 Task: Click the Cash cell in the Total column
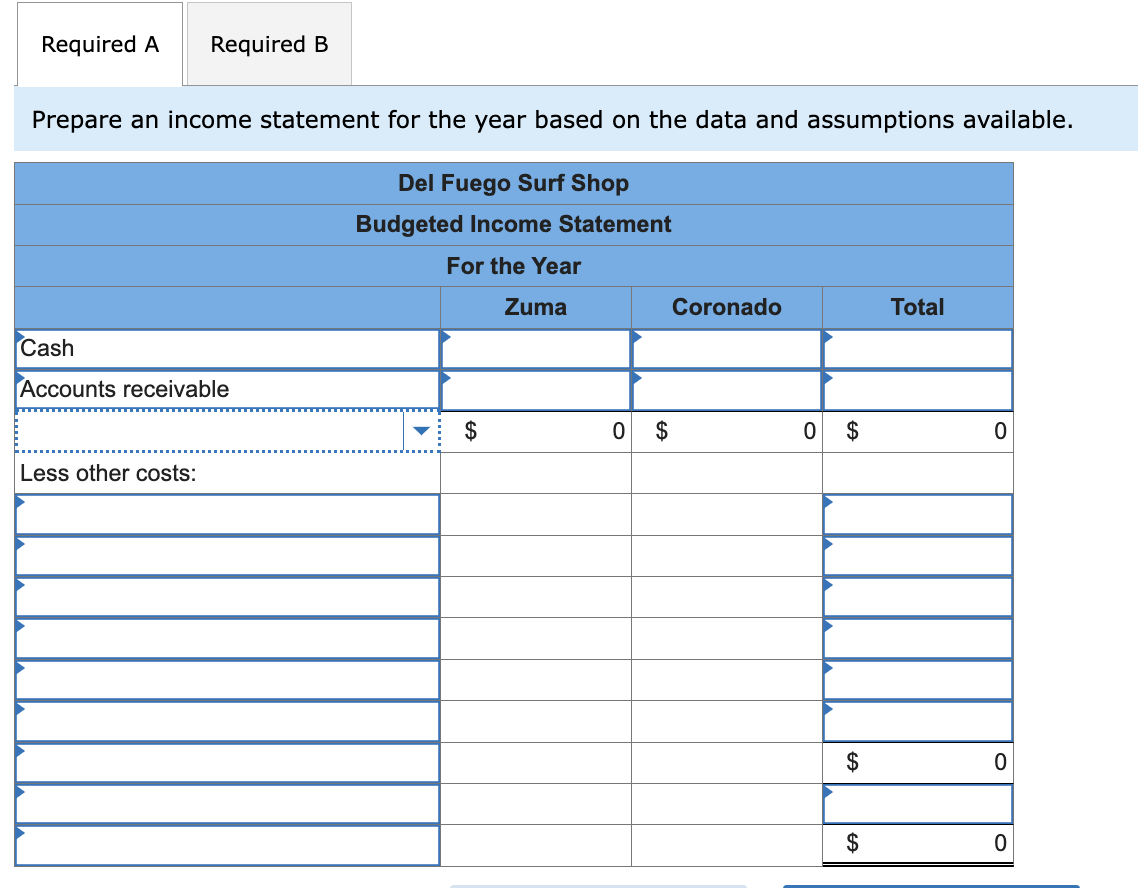click(x=917, y=348)
